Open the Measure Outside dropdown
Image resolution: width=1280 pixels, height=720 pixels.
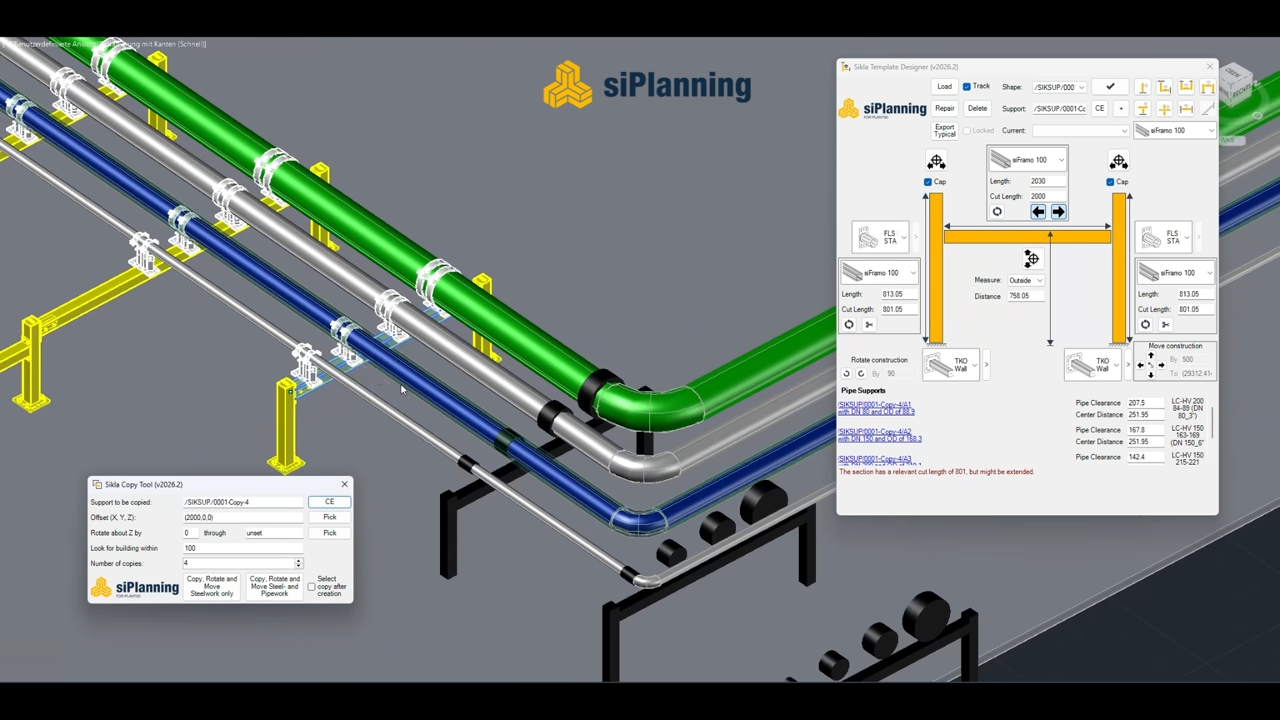(x=1026, y=280)
